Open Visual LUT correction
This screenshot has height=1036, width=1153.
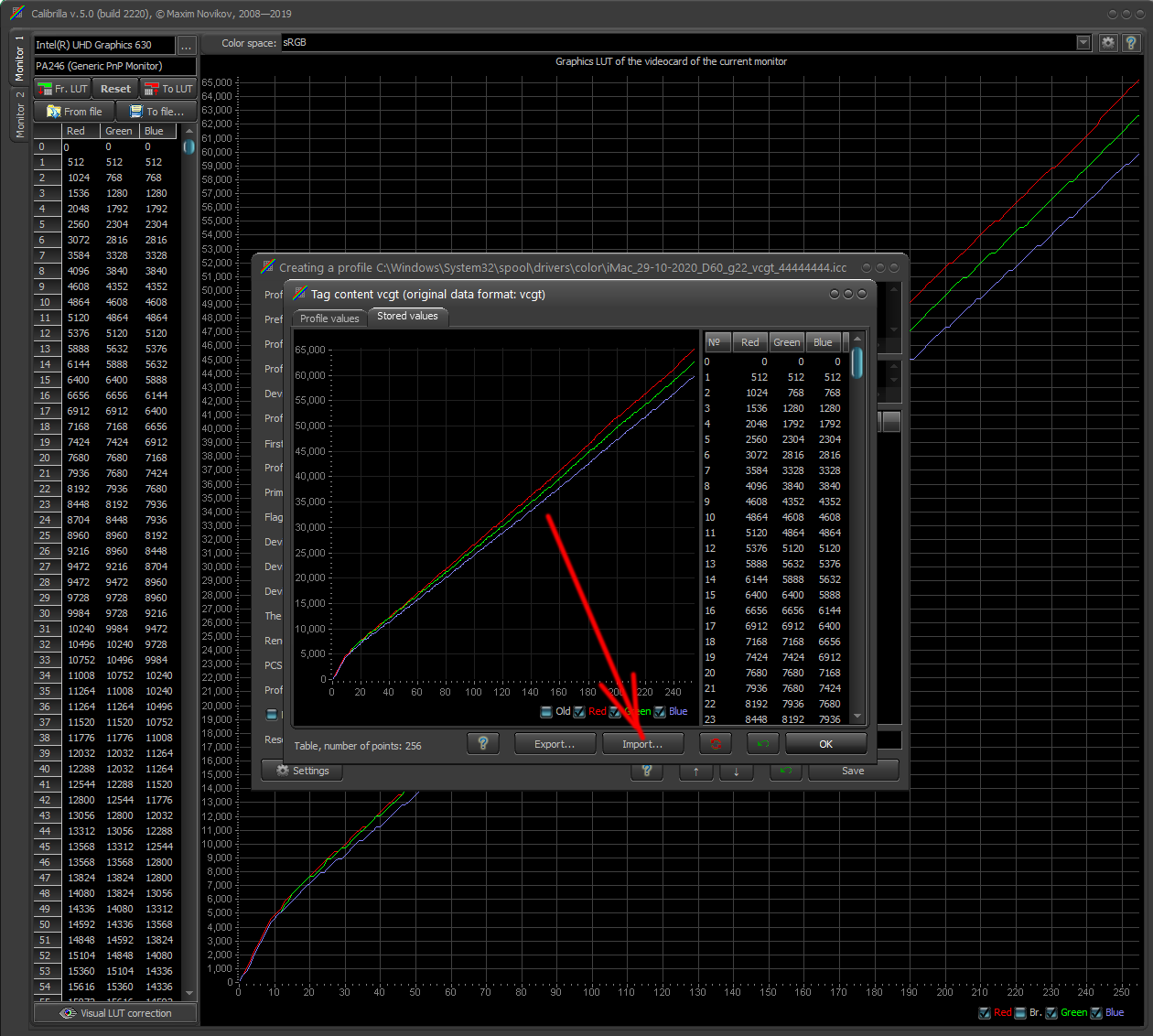click(116, 1013)
